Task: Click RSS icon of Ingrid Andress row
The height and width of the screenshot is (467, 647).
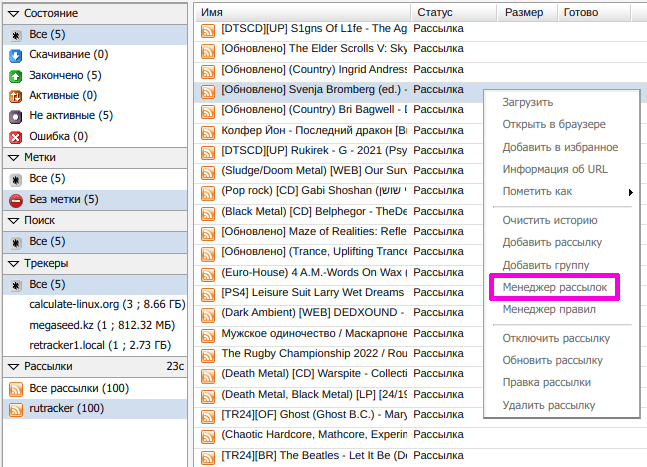Action: point(208,71)
